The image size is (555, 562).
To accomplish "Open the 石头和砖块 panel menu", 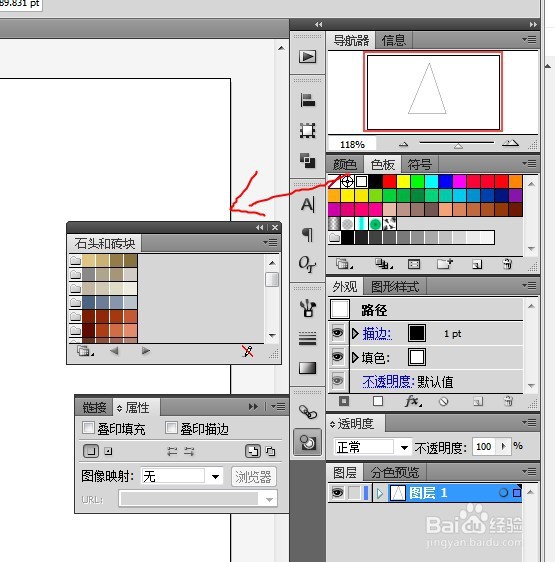I will click(271, 243).
